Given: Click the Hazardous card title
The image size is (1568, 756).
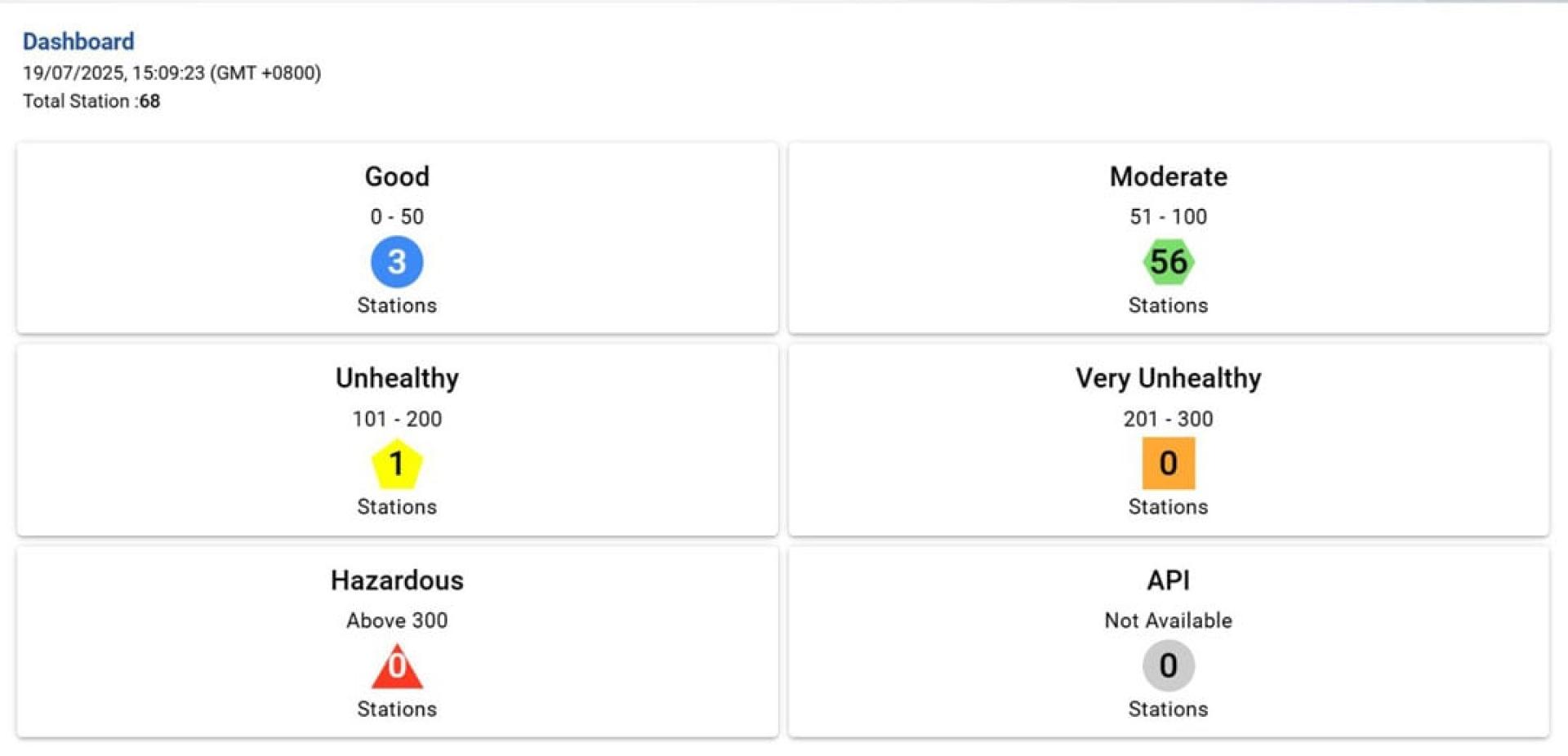Looking at the screenshot, I should (397, 580).
